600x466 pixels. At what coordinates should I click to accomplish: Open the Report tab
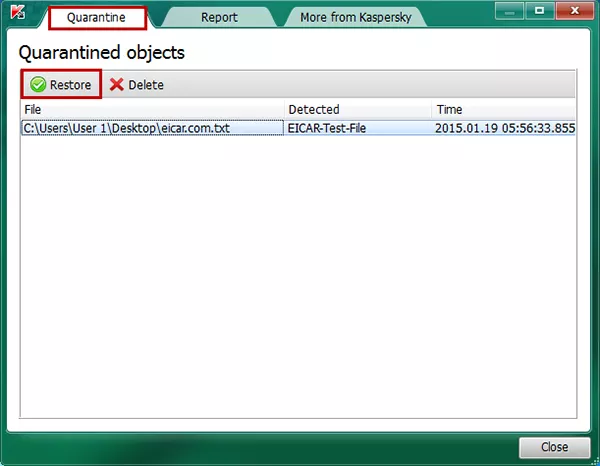pos(219,17)
